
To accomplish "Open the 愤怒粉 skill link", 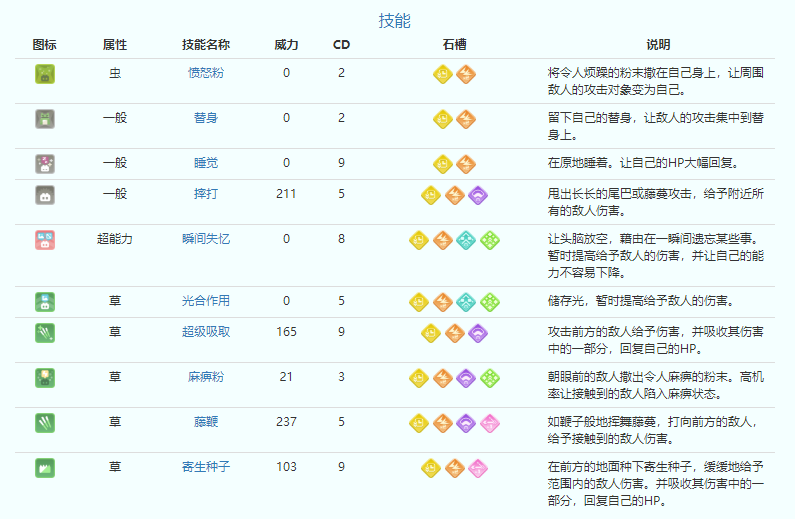I will [x=206, y=73].
